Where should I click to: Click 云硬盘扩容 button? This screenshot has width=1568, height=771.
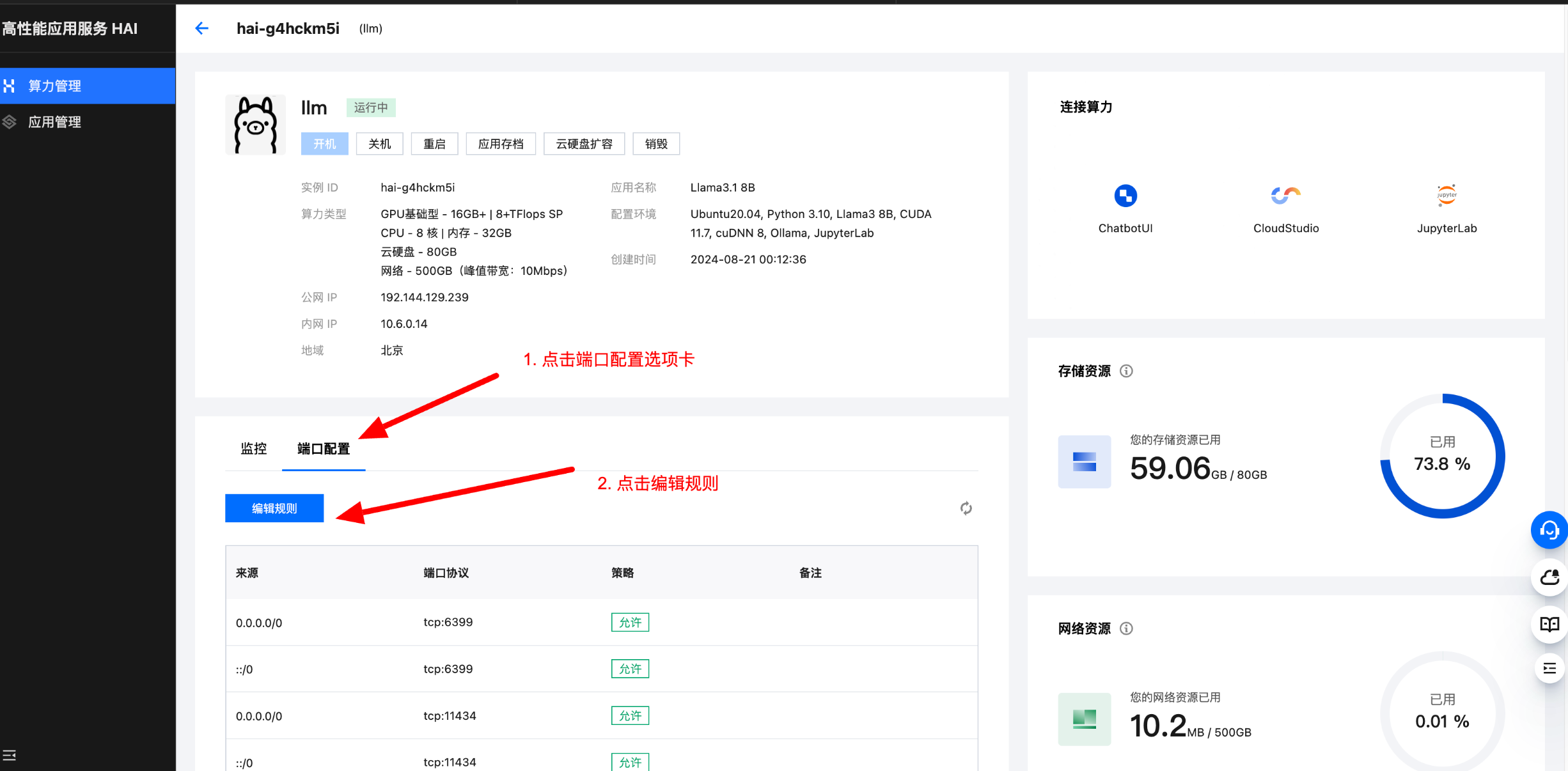pyautogui.click(x=584, y=144)
